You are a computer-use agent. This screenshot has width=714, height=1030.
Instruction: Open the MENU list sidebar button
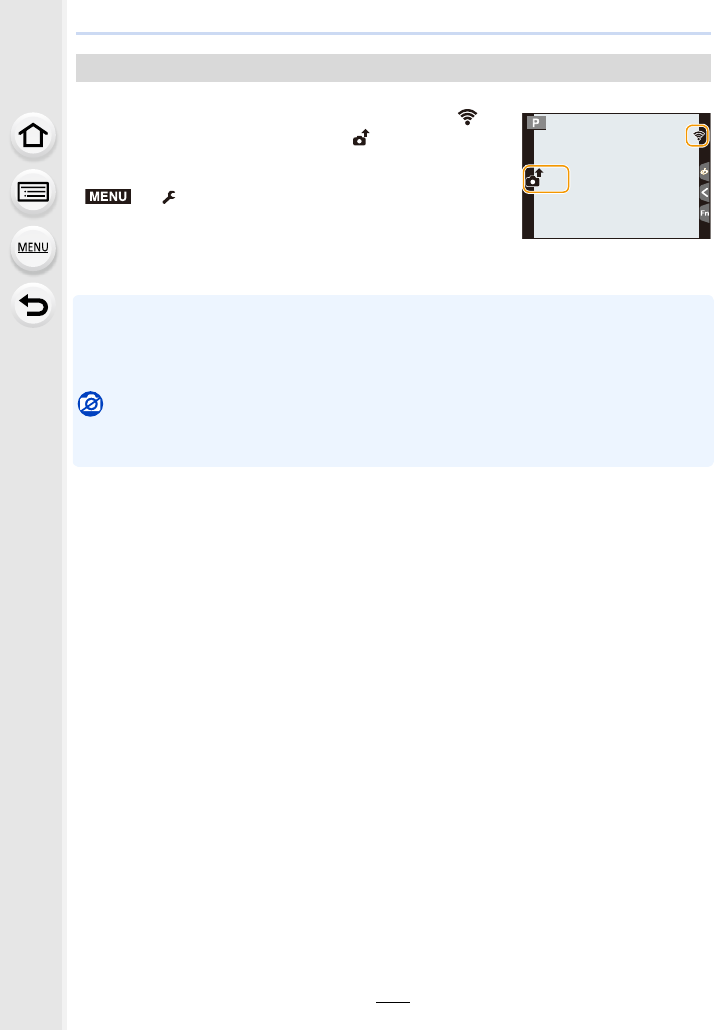(33, 248)
